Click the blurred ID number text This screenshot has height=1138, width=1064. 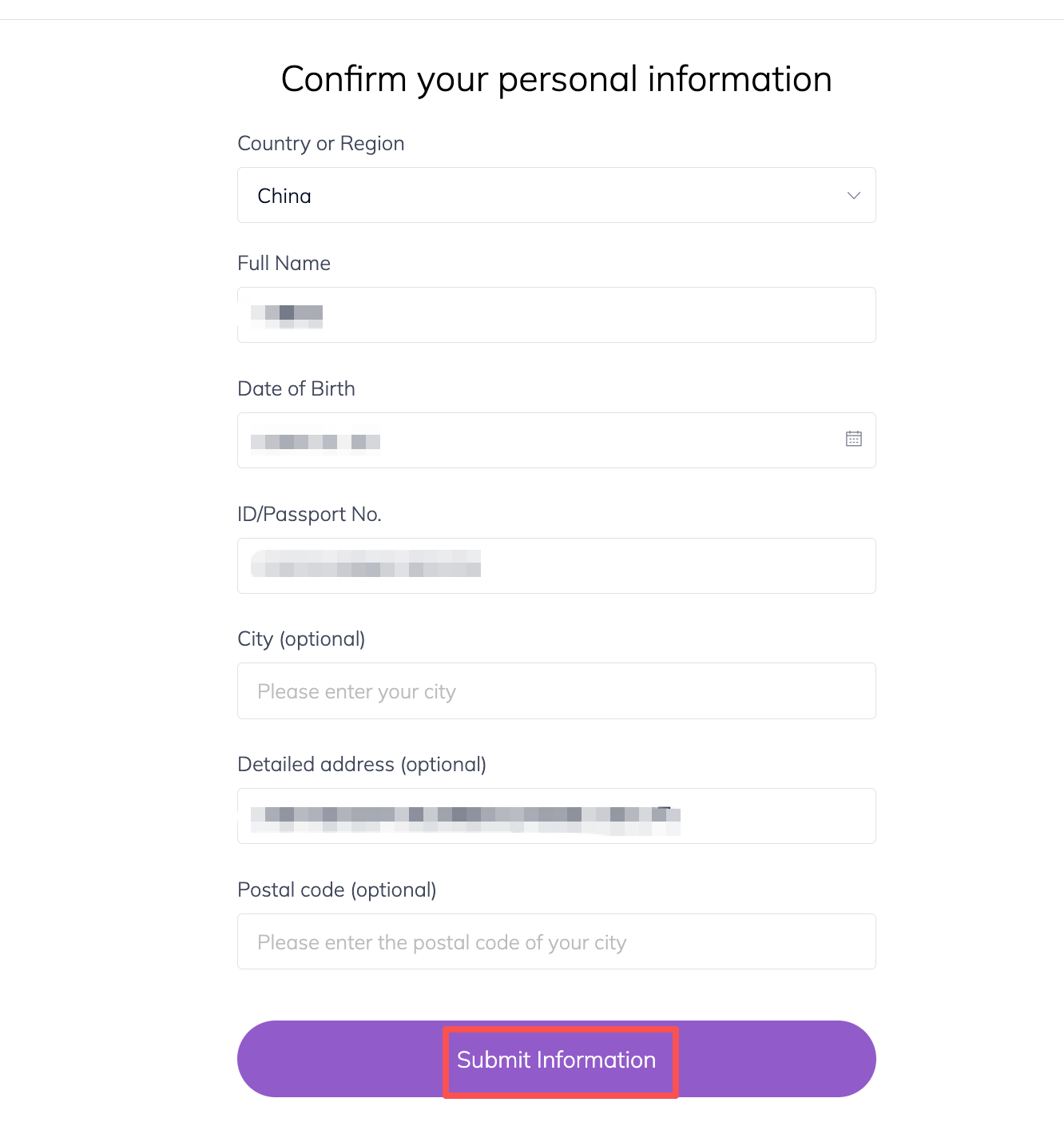tap(366, 564)
